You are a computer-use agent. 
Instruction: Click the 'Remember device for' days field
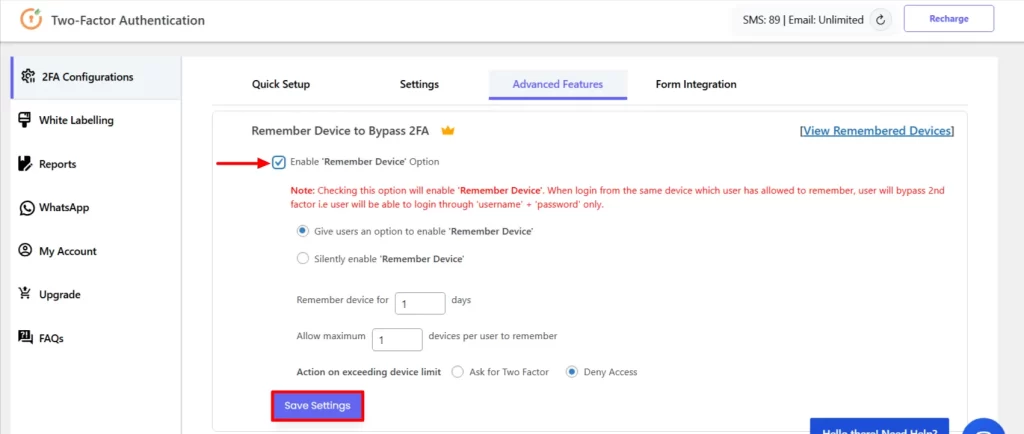coord(420,303)
